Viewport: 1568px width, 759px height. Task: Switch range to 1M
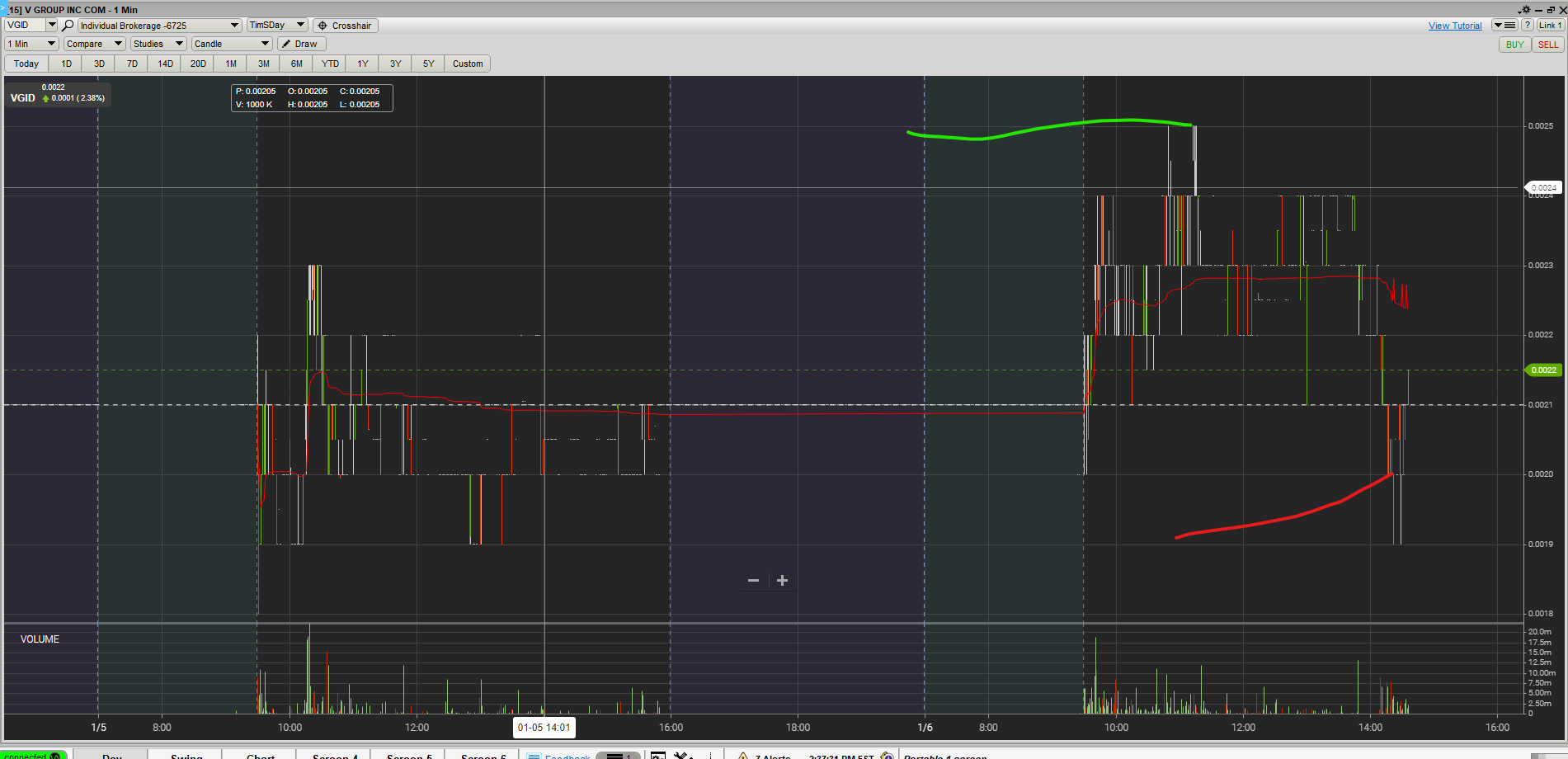(x=231, y=64)
